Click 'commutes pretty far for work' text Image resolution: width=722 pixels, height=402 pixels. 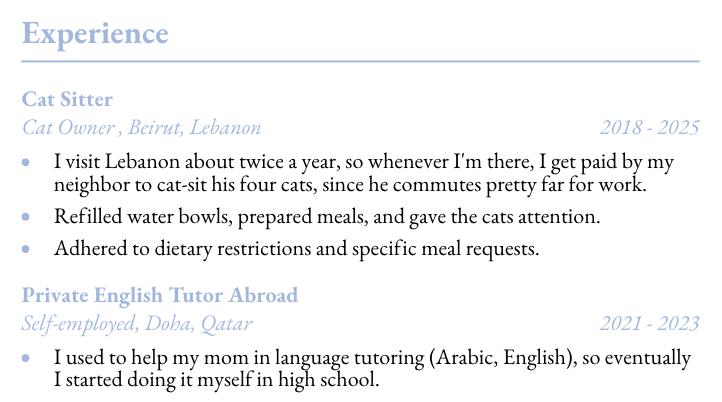click(x=519, y=185)
